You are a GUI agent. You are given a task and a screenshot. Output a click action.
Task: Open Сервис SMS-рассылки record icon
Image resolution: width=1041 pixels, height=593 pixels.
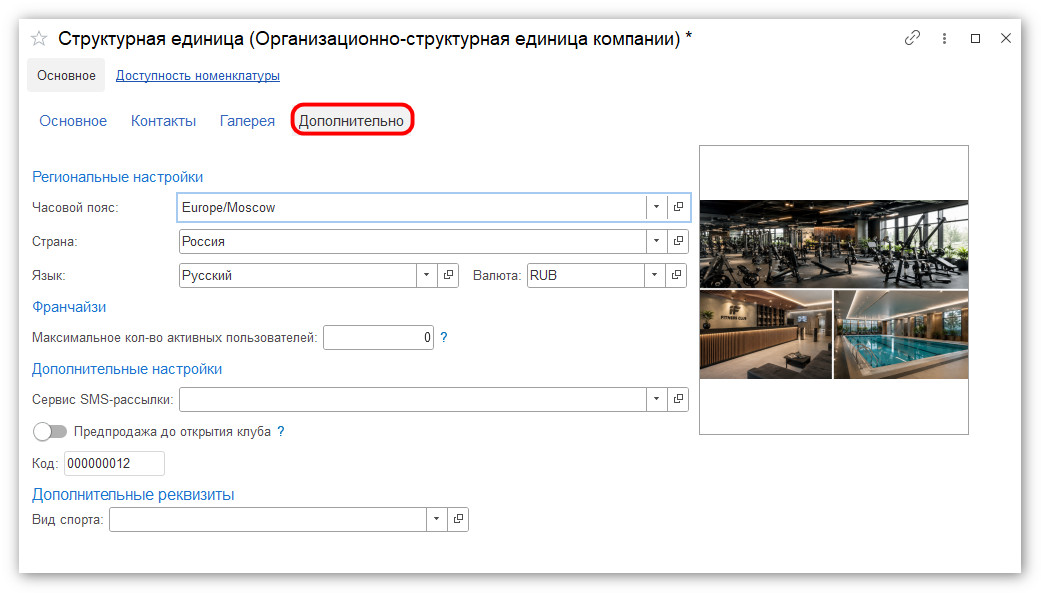click(678, 399)
